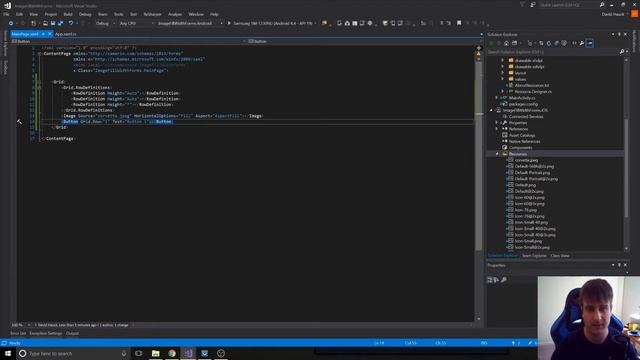This screenshot has width=640, height=360.
Task: Expand the layout folder
Action: coord(502,73)
